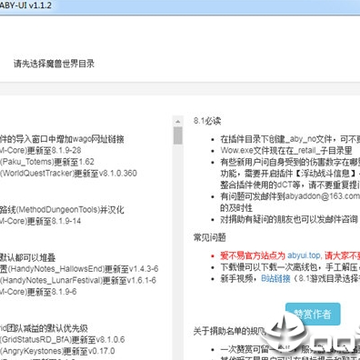The image size is (360, 360).
Task: Click the GridStatusRD_BfA v8.1.0.6 line
Action: 62,339
